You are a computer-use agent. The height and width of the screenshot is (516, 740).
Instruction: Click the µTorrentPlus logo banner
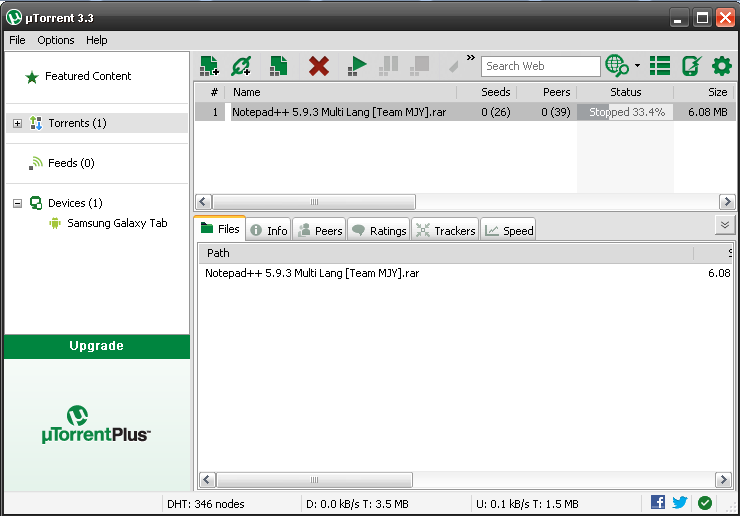point(96,424)
